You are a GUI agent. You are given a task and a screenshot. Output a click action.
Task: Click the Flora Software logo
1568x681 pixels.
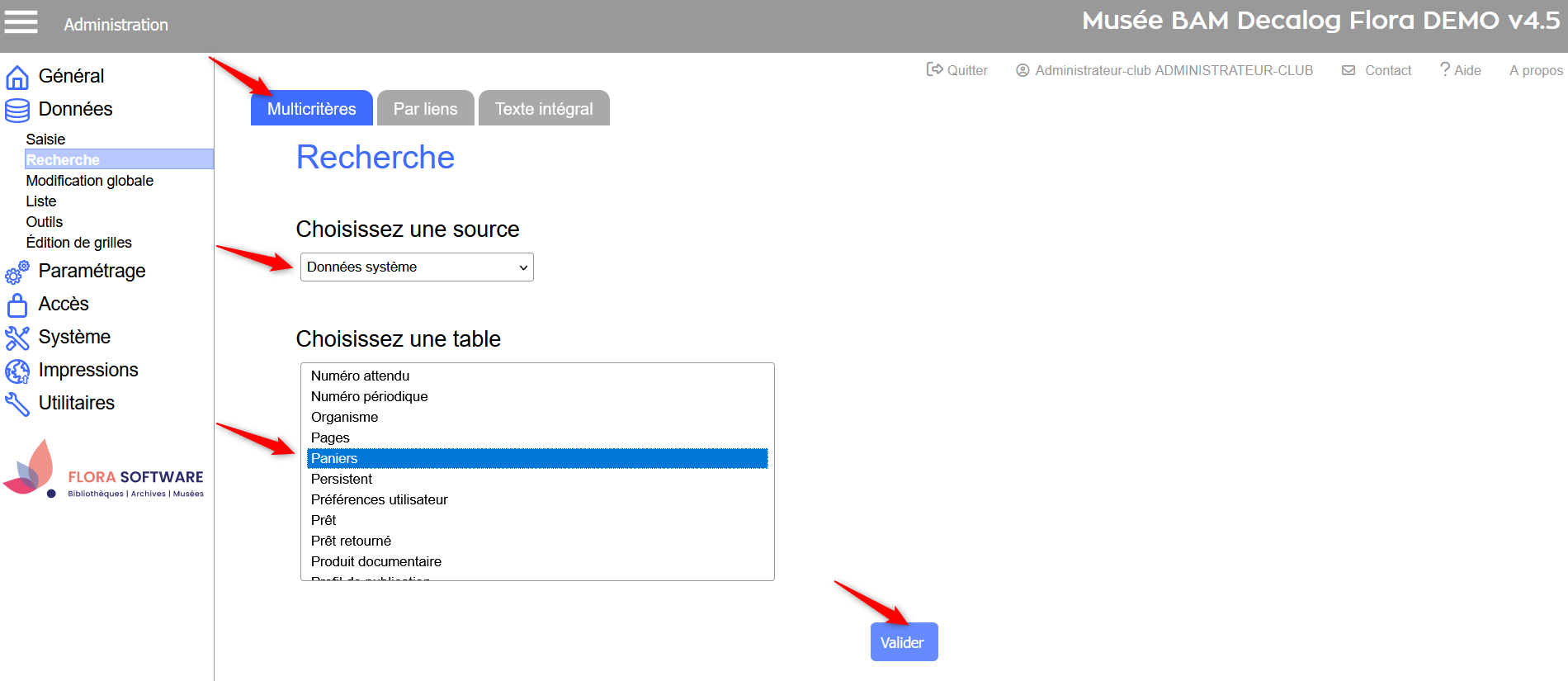[x=104, y=471]
